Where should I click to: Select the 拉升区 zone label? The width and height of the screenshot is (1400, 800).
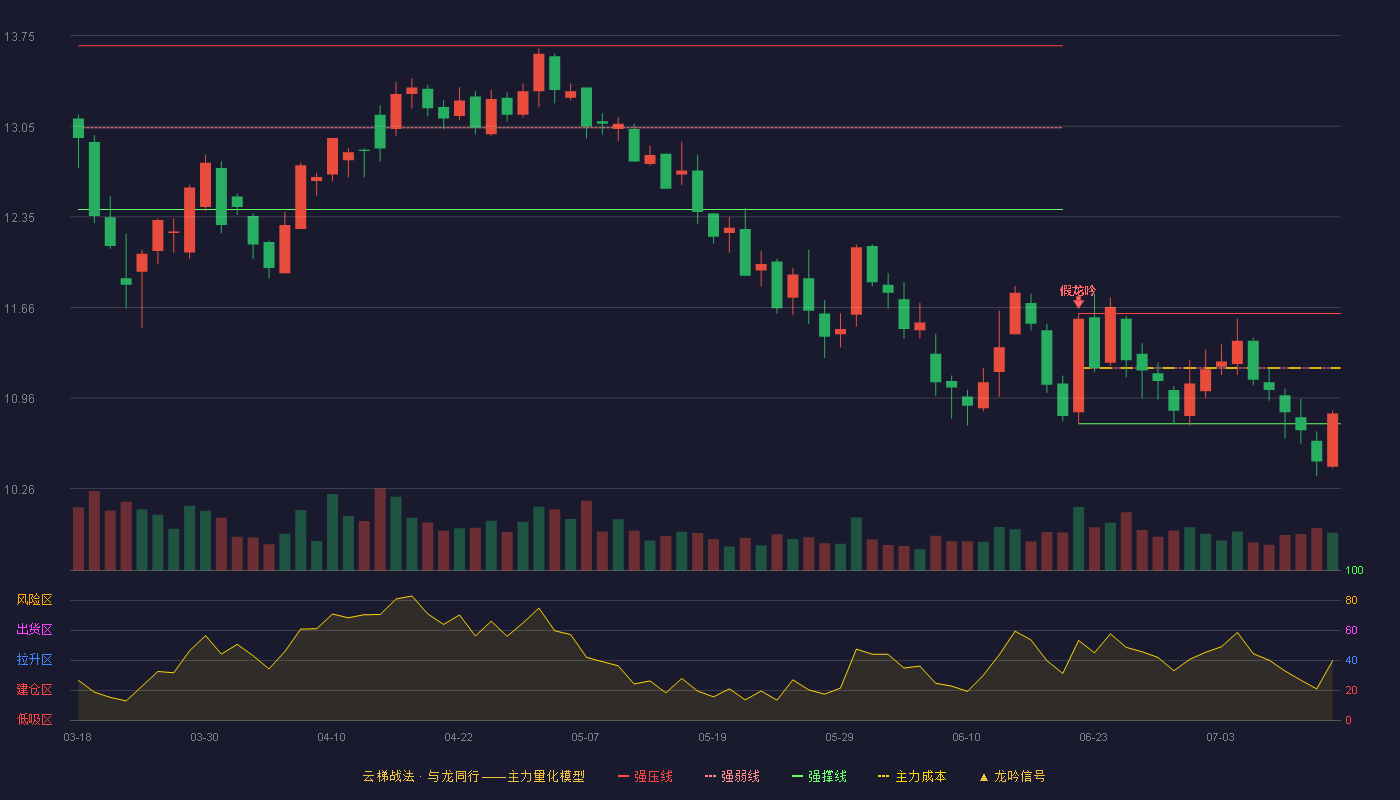34,660
